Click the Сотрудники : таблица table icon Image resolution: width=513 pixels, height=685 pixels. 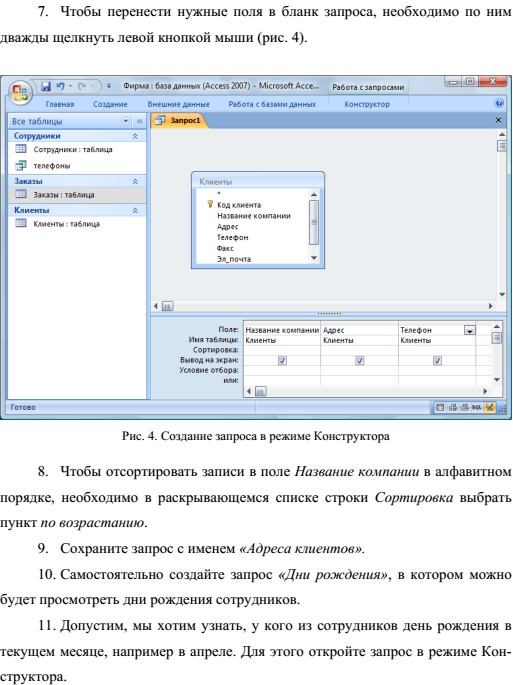pos(21,149)
